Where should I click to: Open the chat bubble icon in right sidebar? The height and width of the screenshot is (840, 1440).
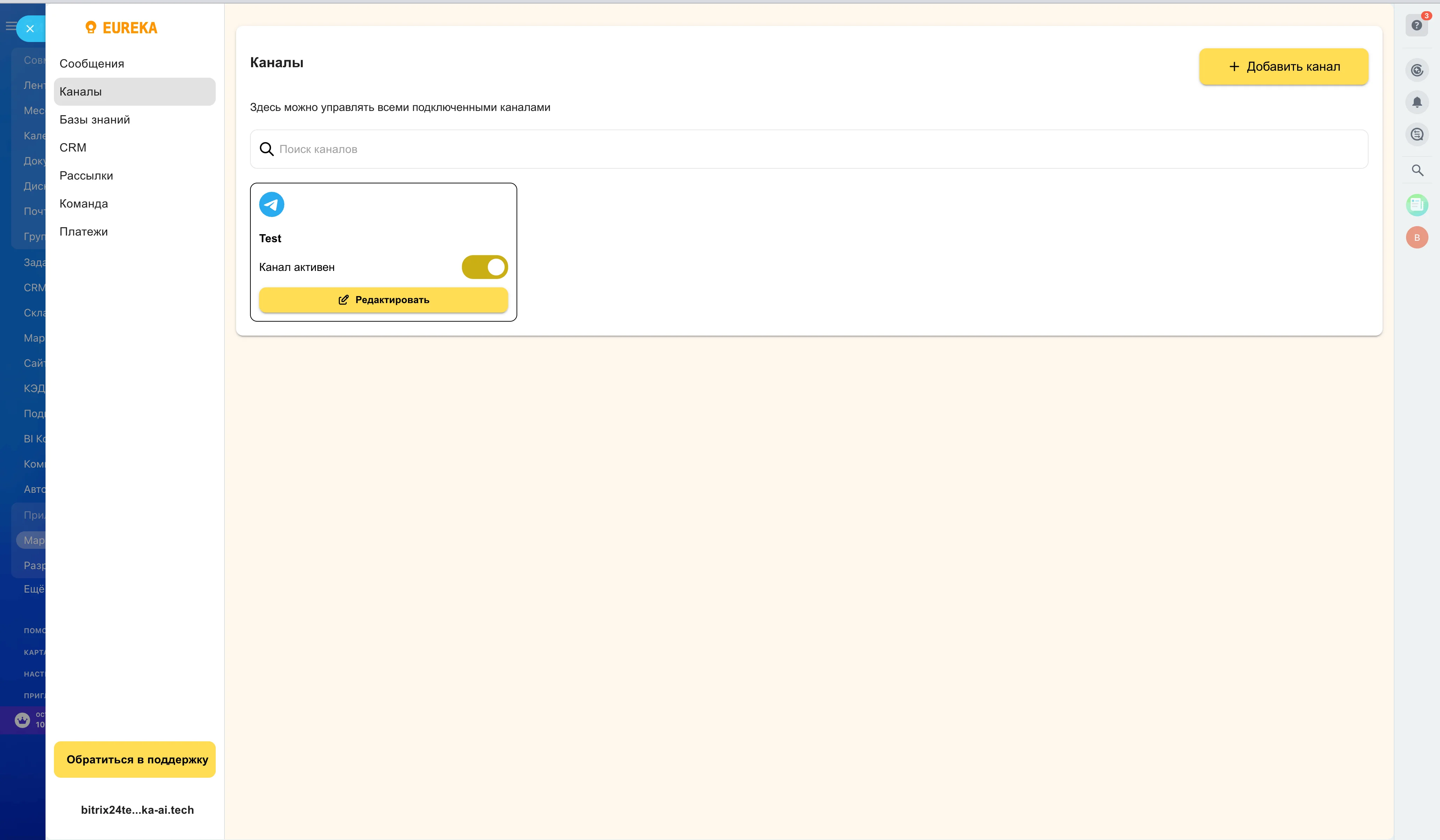point(1417,135)
